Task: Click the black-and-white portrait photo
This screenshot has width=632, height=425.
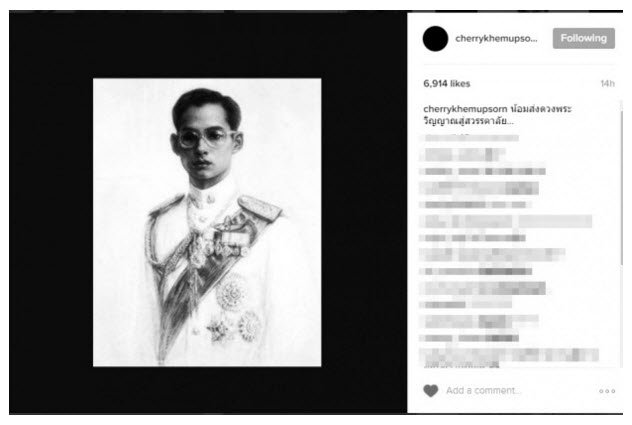Action: pos(207,222)
